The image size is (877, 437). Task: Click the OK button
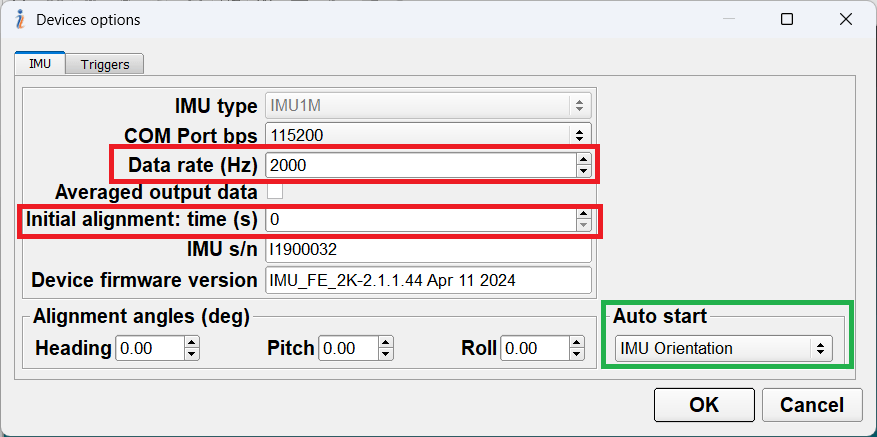point(704,405)
